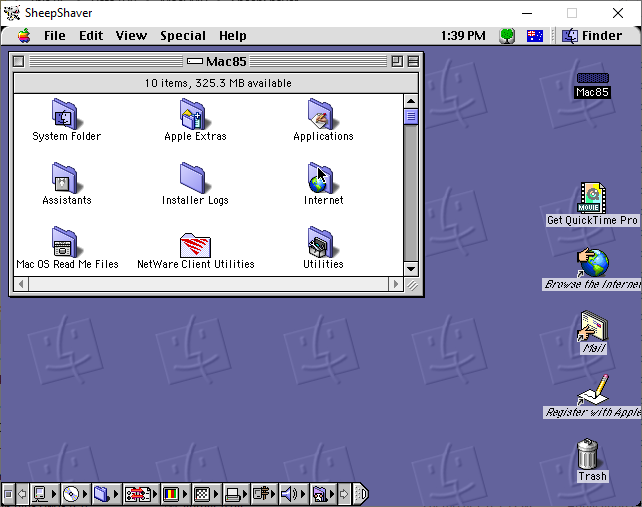Open the printer selector strip module
642x507 pixels.
[236, 494]
